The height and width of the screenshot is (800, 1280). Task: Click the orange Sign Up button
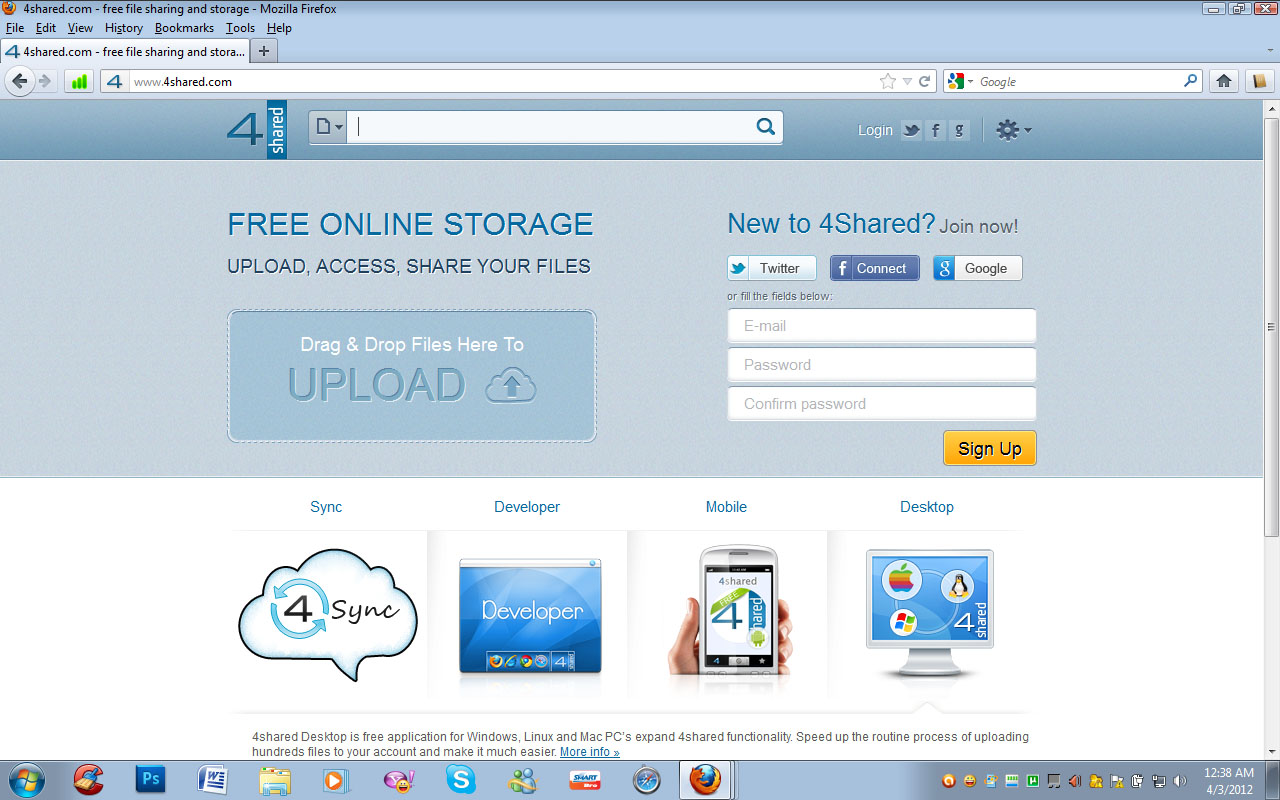tap(990, 448)
